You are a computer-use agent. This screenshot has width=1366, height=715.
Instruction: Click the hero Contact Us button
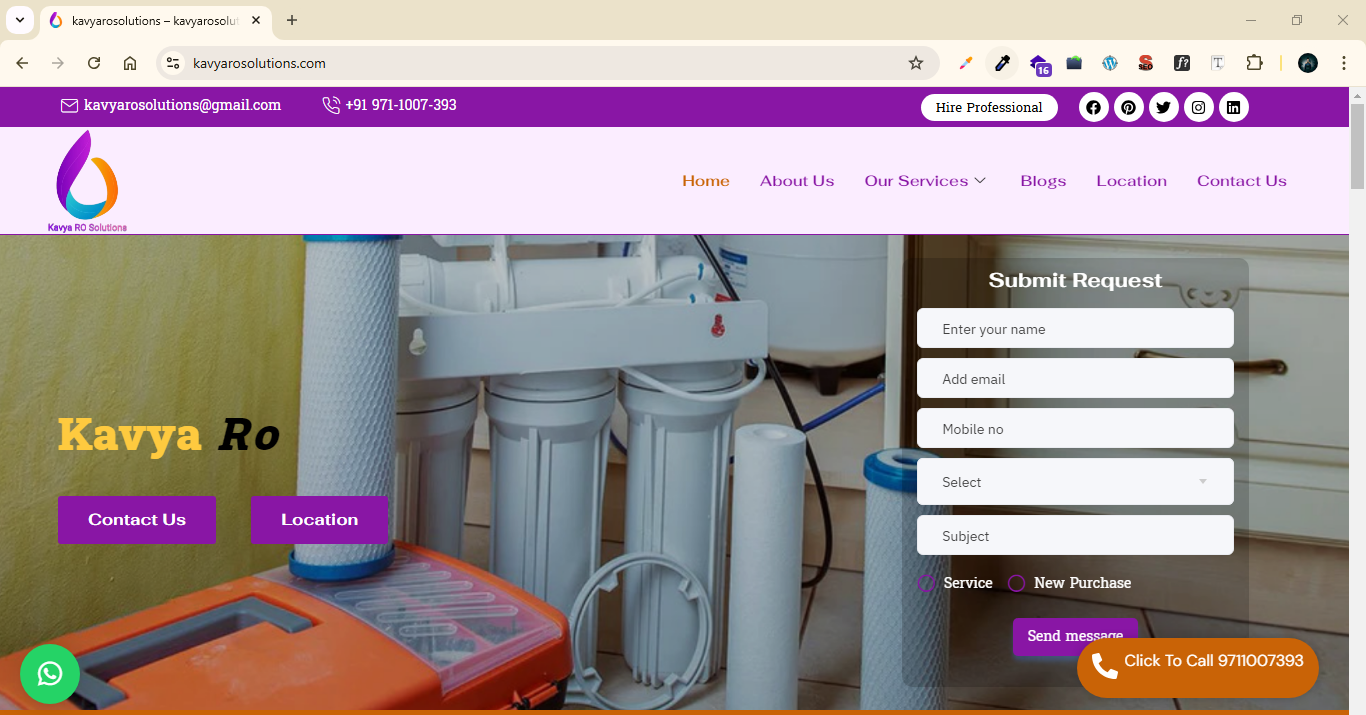137,520
